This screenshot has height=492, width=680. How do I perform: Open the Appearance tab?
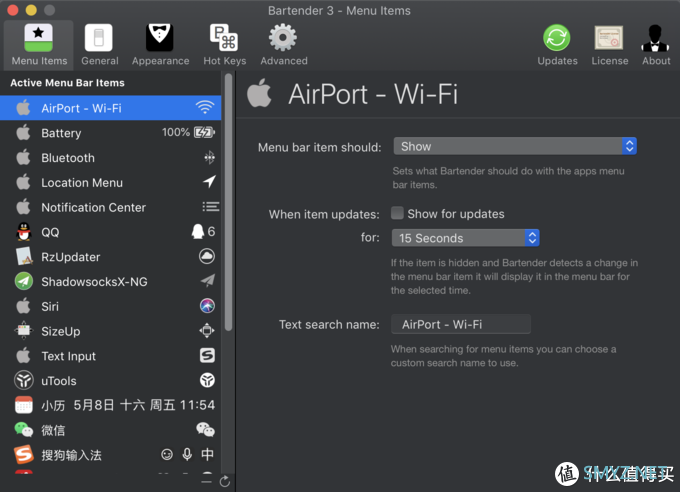tap(160, 45)
